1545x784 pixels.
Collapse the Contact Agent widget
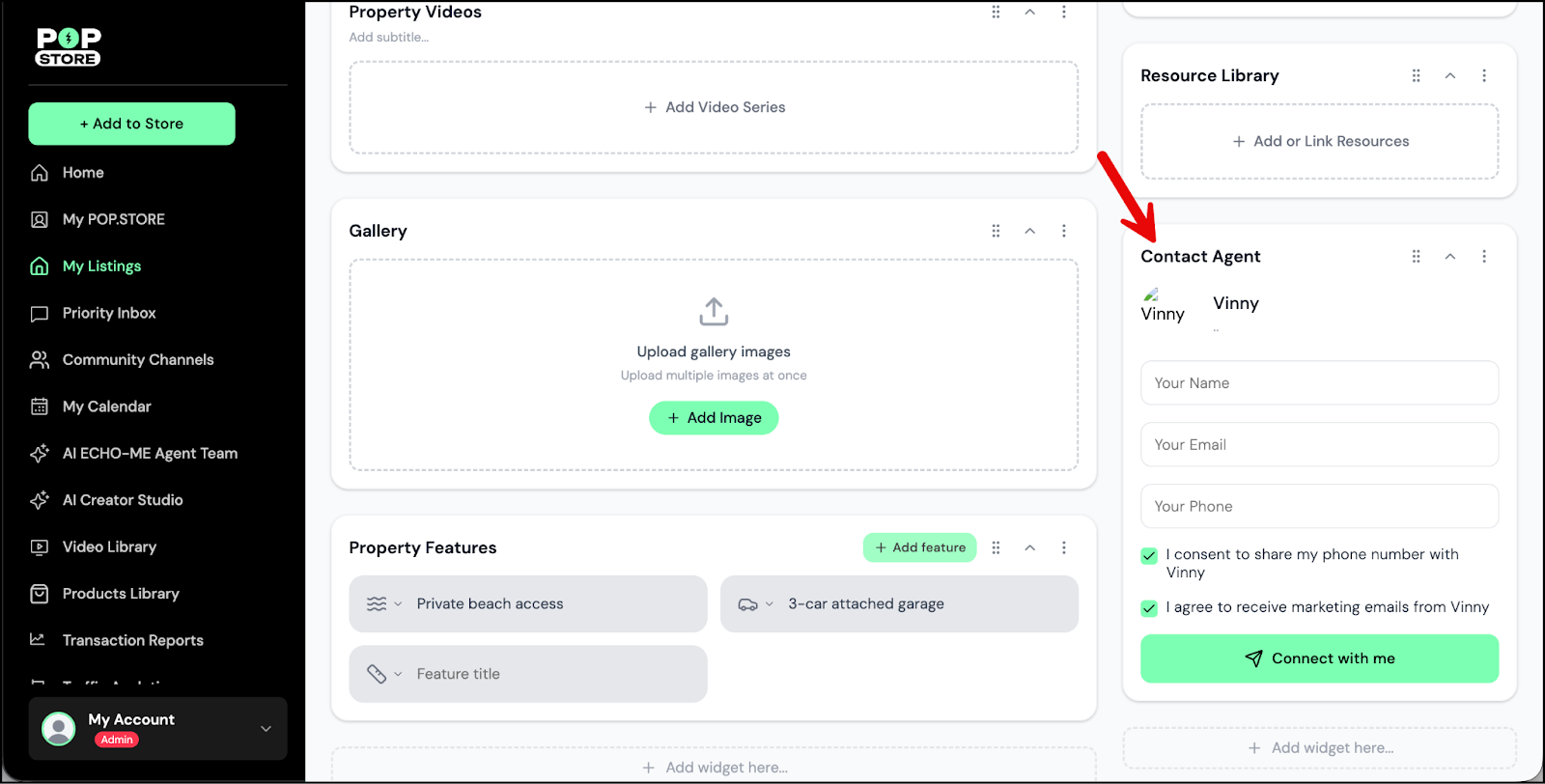tap(1450, 256)
